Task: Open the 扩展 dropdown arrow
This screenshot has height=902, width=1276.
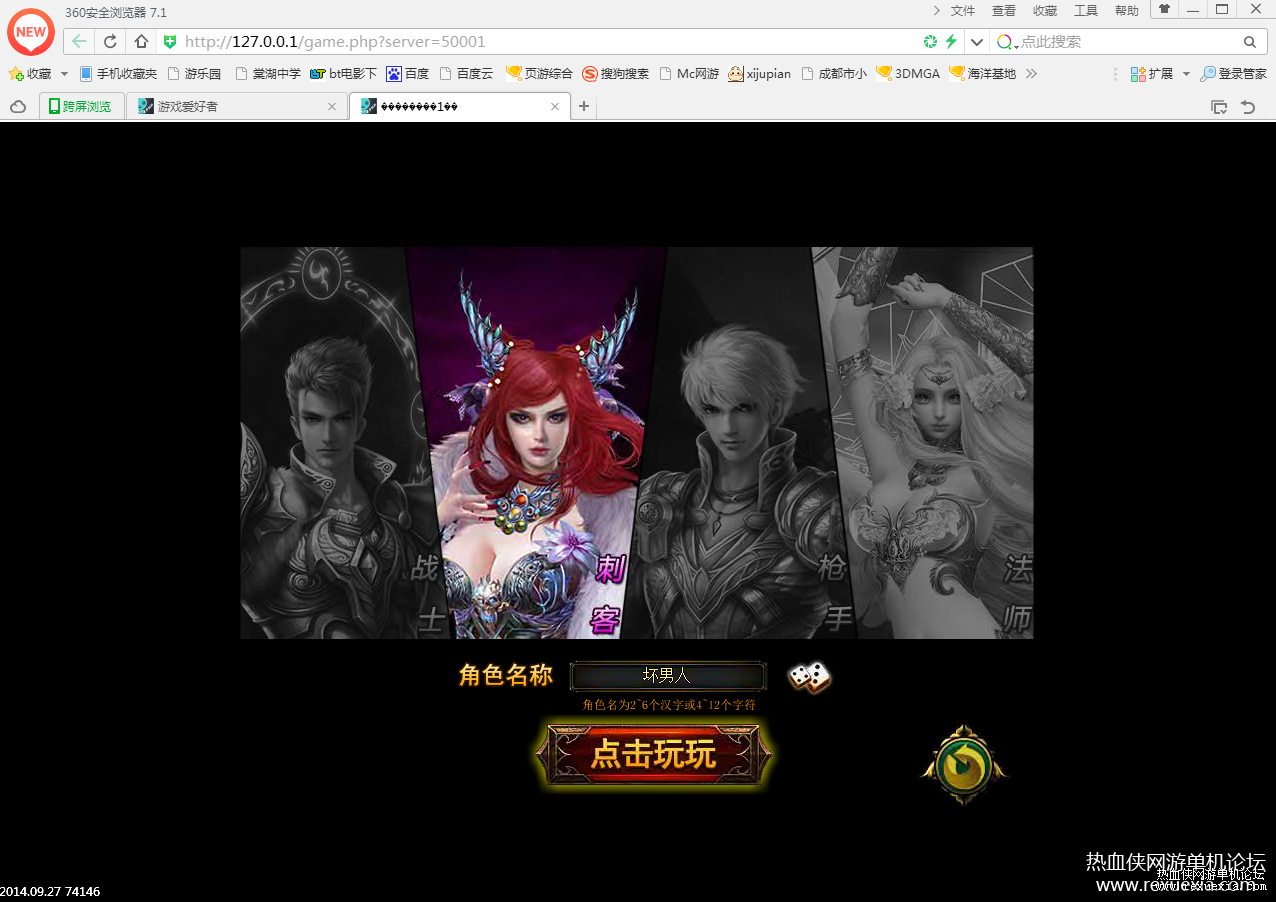Action: pos(1186,74)
